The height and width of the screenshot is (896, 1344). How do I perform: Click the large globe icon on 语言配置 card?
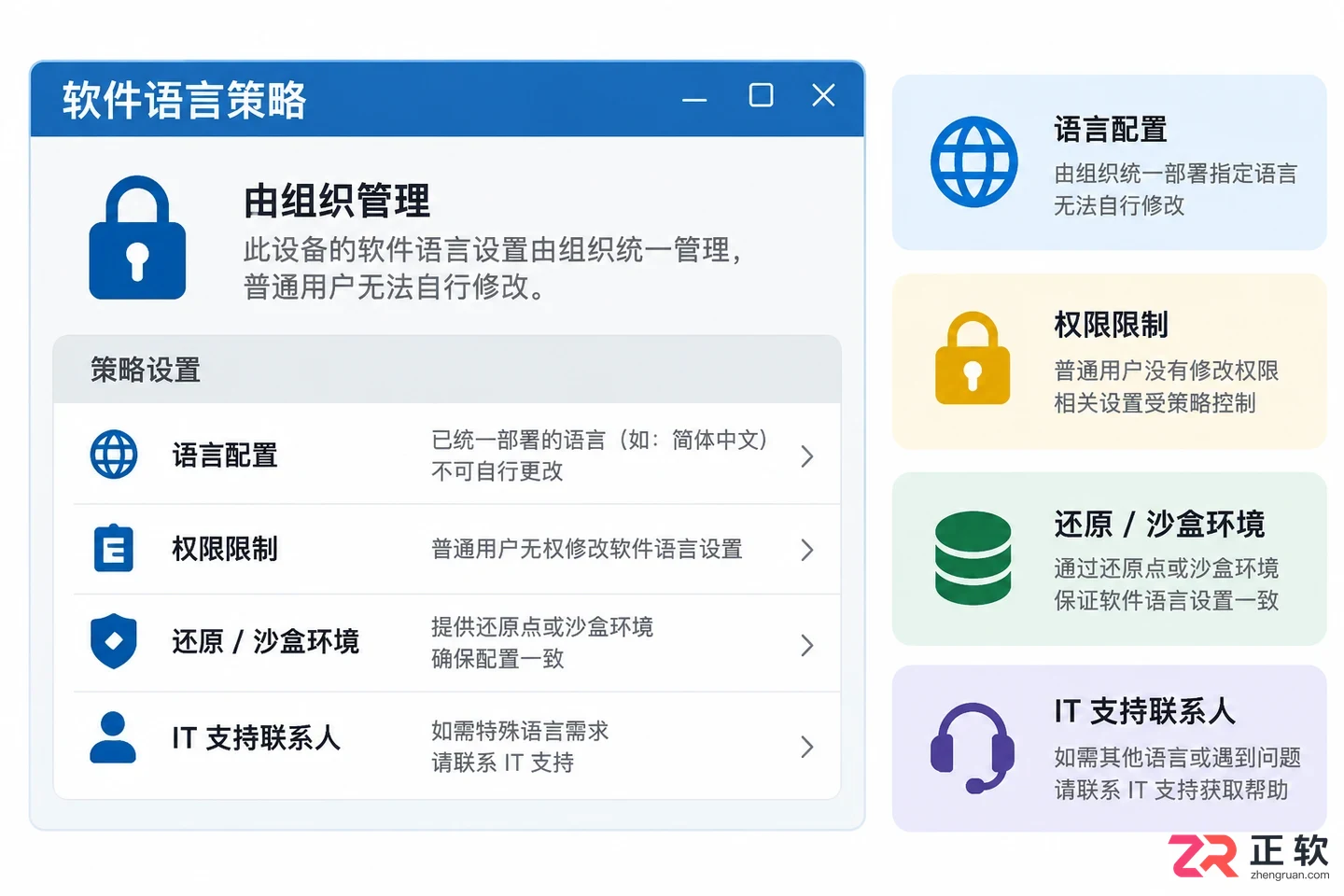pos(973,161)
